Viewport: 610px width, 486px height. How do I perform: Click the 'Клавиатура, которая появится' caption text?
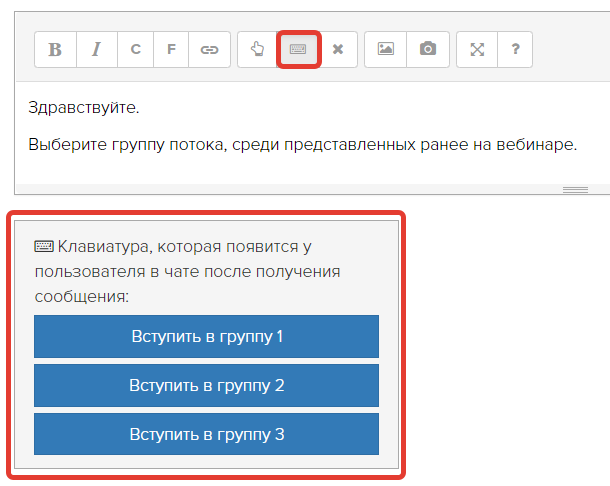click(187, 272)
